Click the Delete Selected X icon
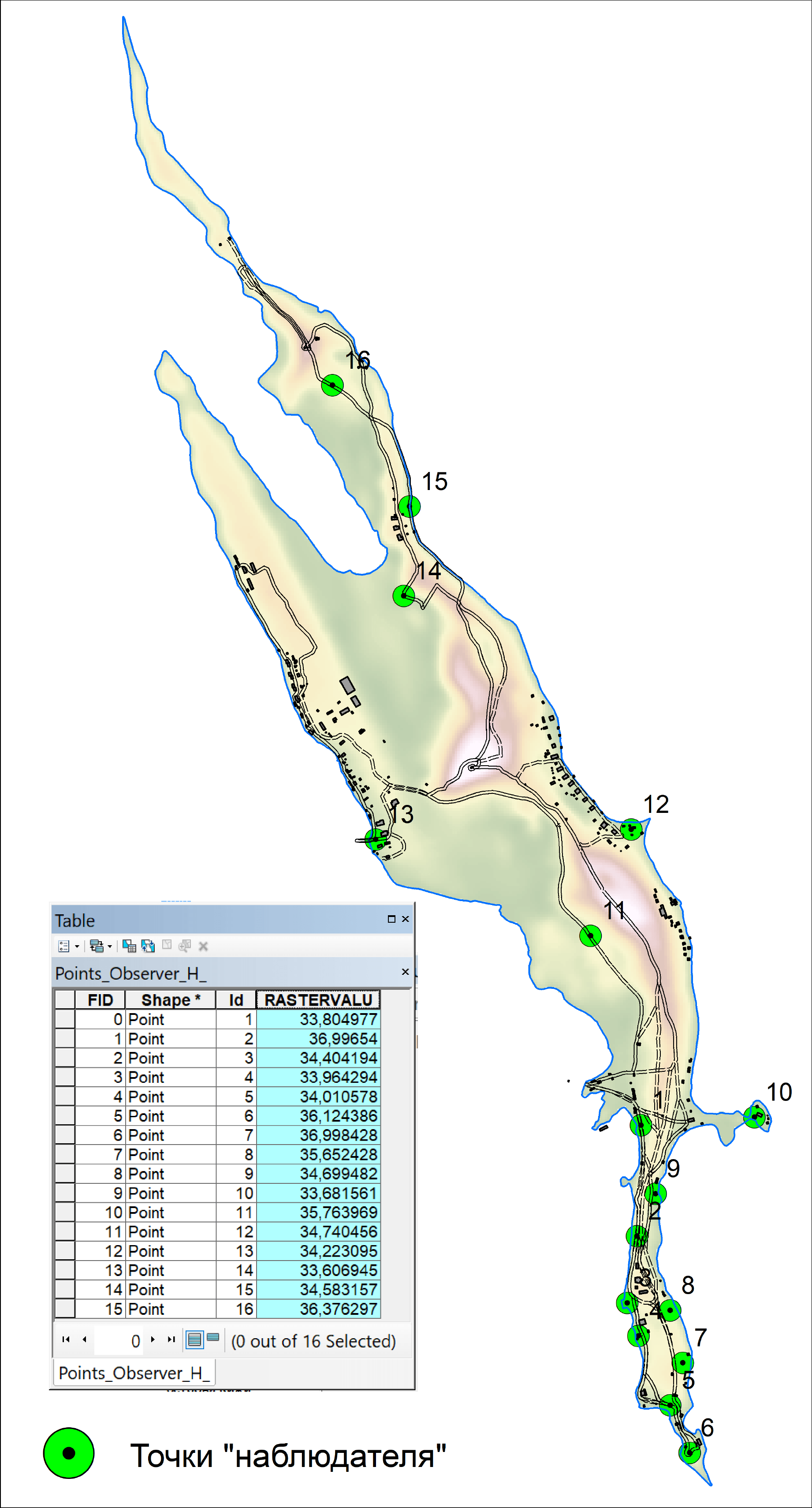Image resolution: width=812 pixels, height=1508 pixels. (204, 946)
